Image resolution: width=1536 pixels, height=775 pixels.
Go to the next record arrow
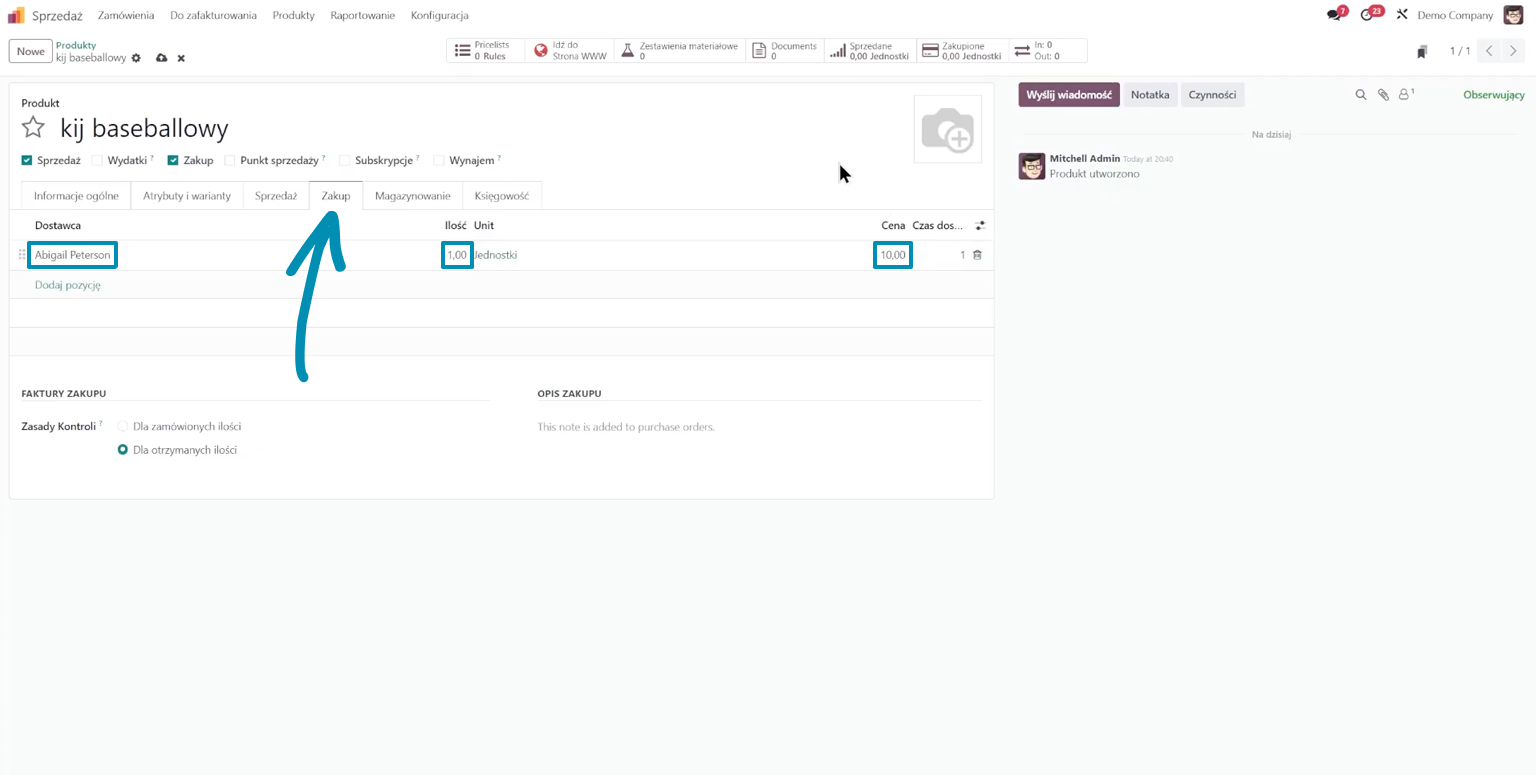point(1513,51)
